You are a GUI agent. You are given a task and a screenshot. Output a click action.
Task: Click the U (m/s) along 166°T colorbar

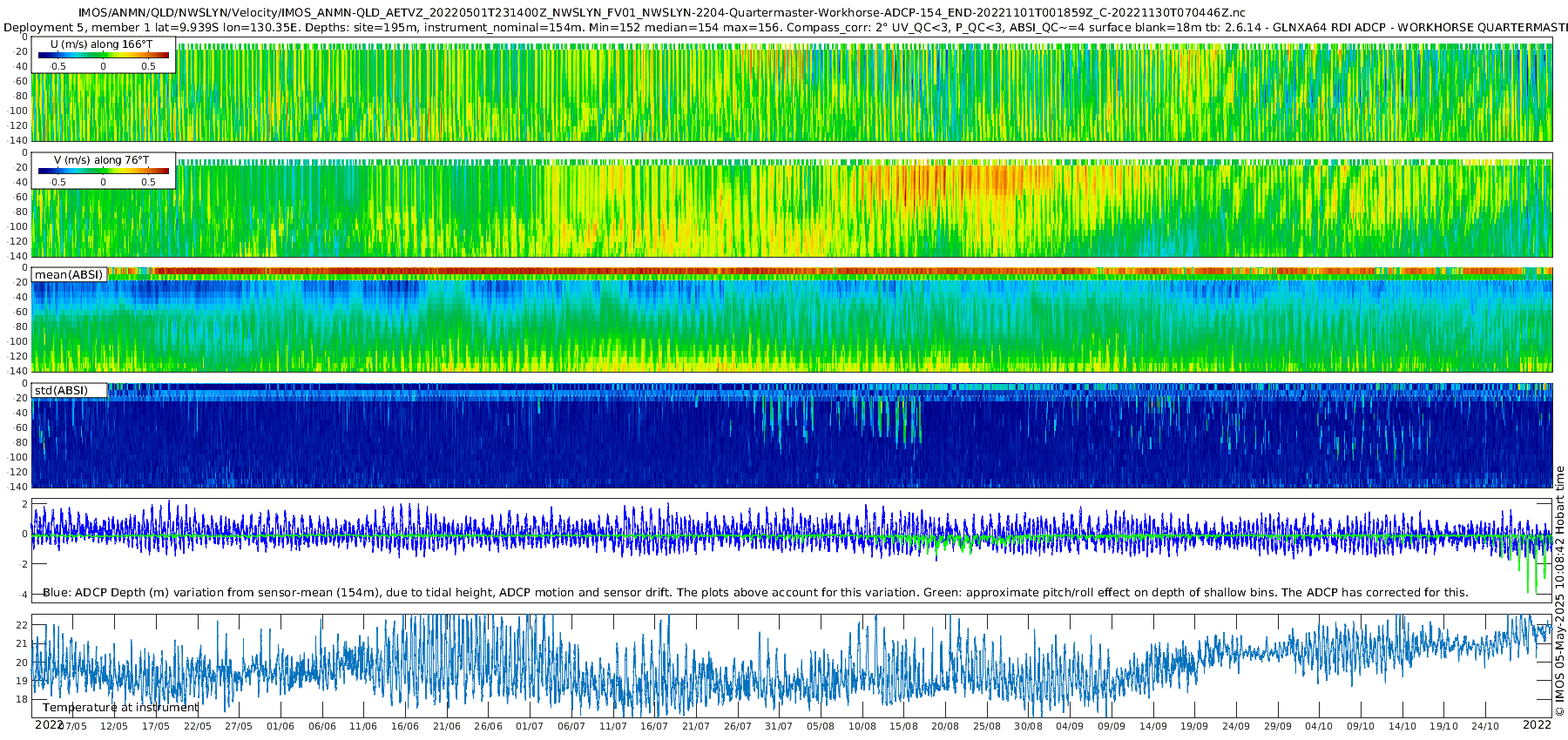[x=104, y=56]
